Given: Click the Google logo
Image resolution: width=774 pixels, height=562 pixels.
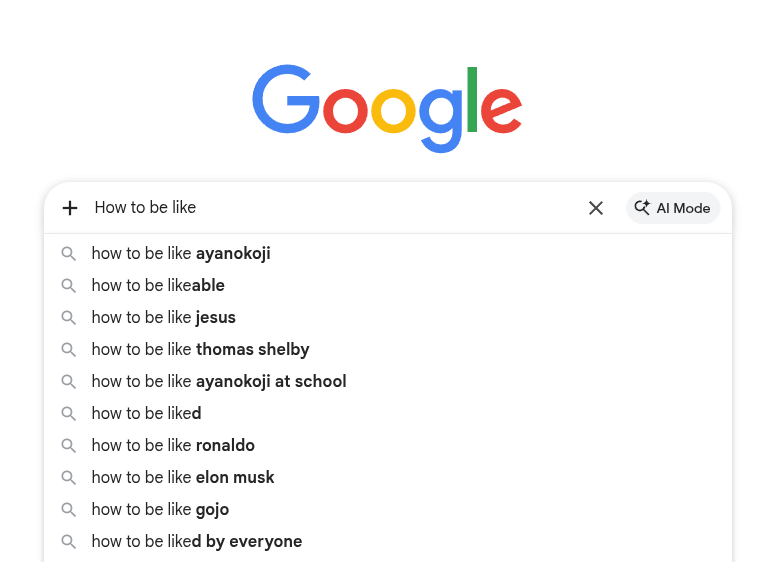Looking at the screenshot, I should point(387,109).
